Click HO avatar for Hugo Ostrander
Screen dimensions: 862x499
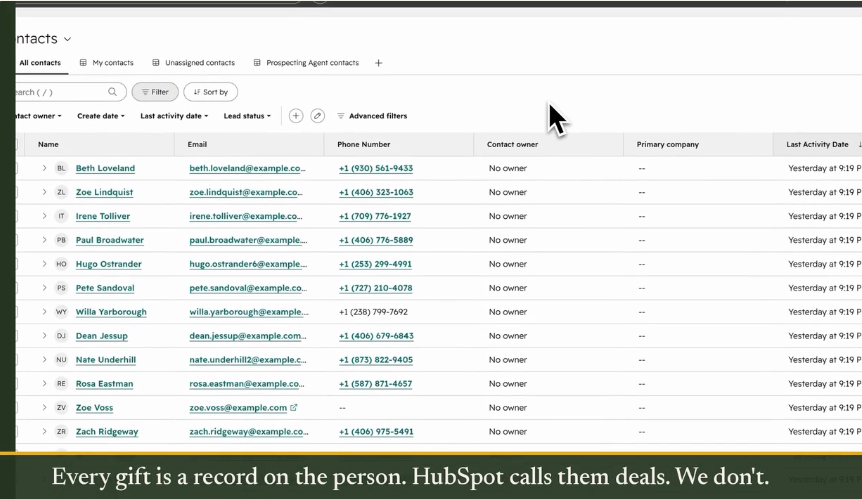(x=61, y=264)
